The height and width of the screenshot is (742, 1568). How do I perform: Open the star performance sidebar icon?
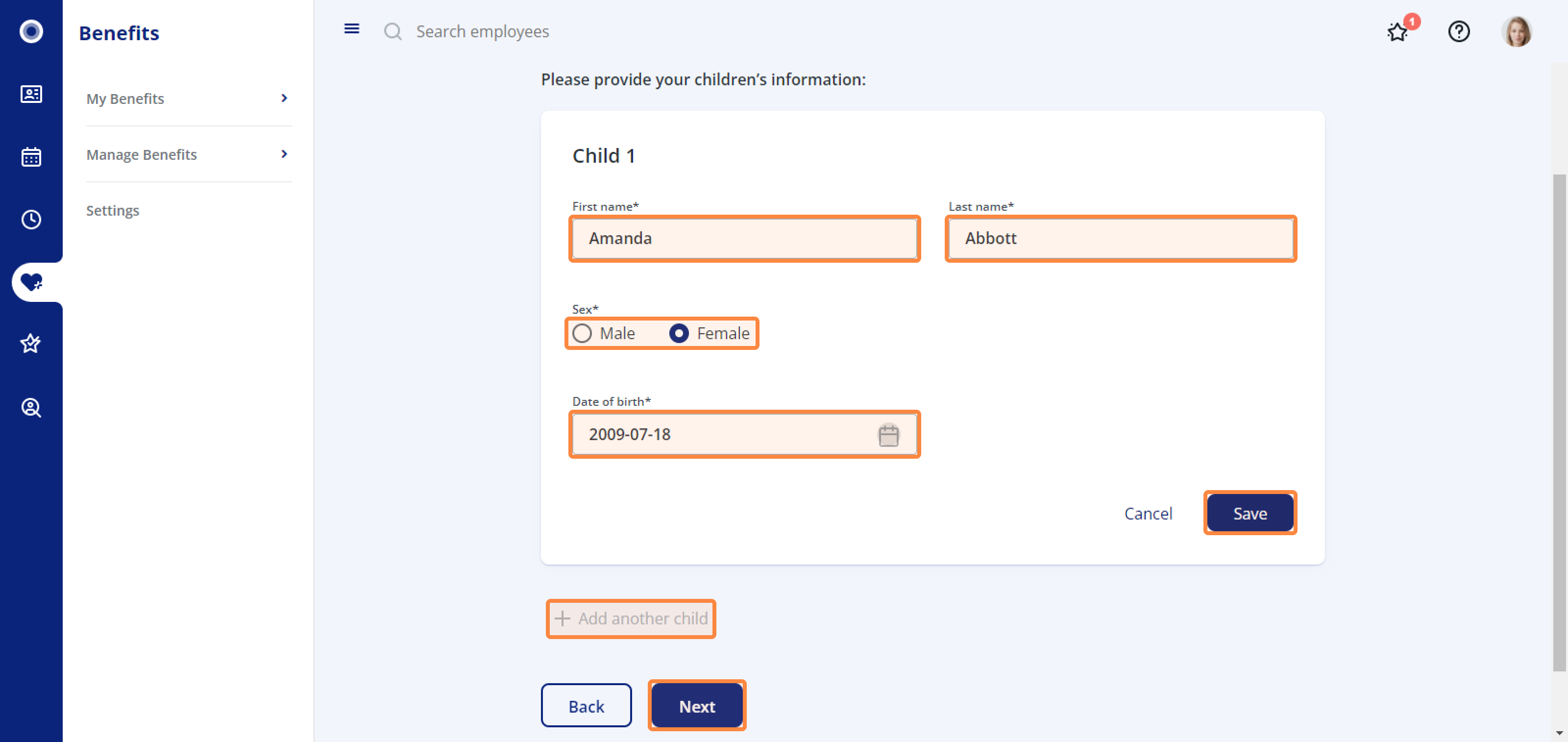click(x=31, y=344)
